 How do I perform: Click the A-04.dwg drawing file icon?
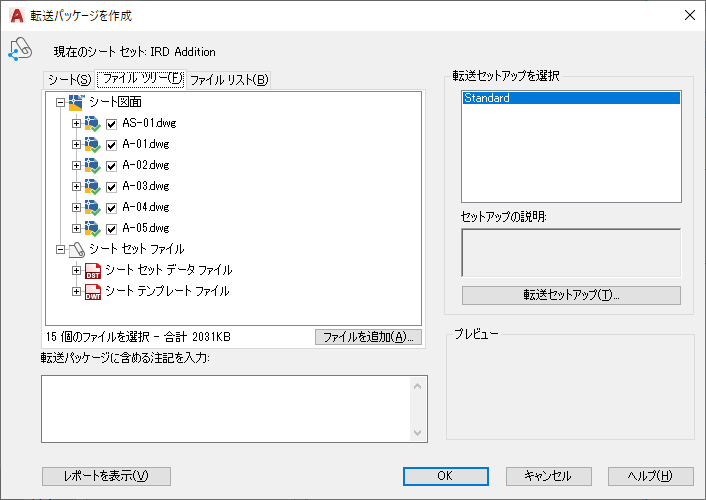92,208
